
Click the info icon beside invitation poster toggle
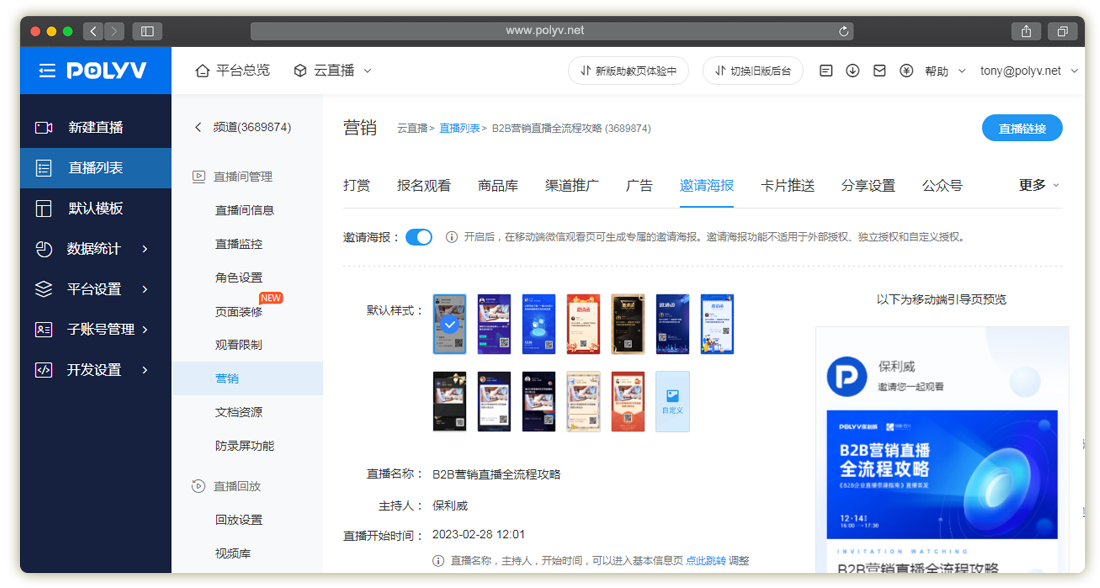(x=451, y=237)
